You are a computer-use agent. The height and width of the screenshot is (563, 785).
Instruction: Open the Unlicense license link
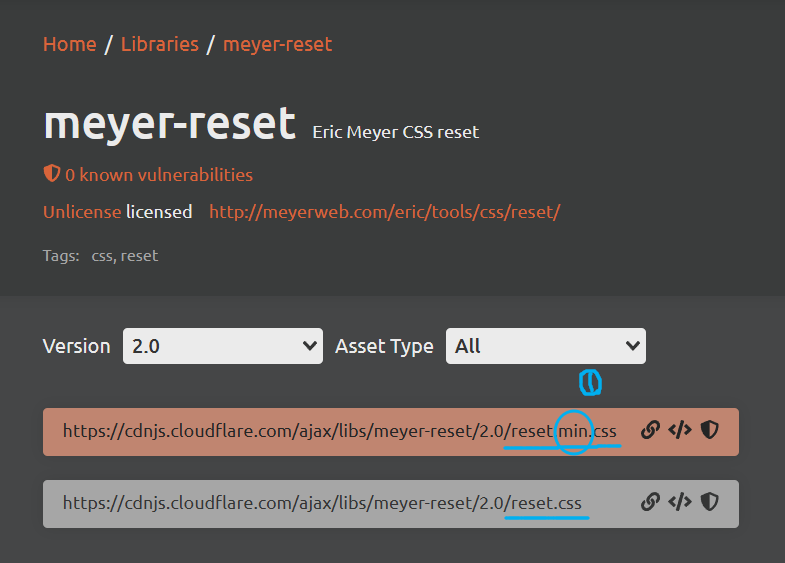coord(82,212)
